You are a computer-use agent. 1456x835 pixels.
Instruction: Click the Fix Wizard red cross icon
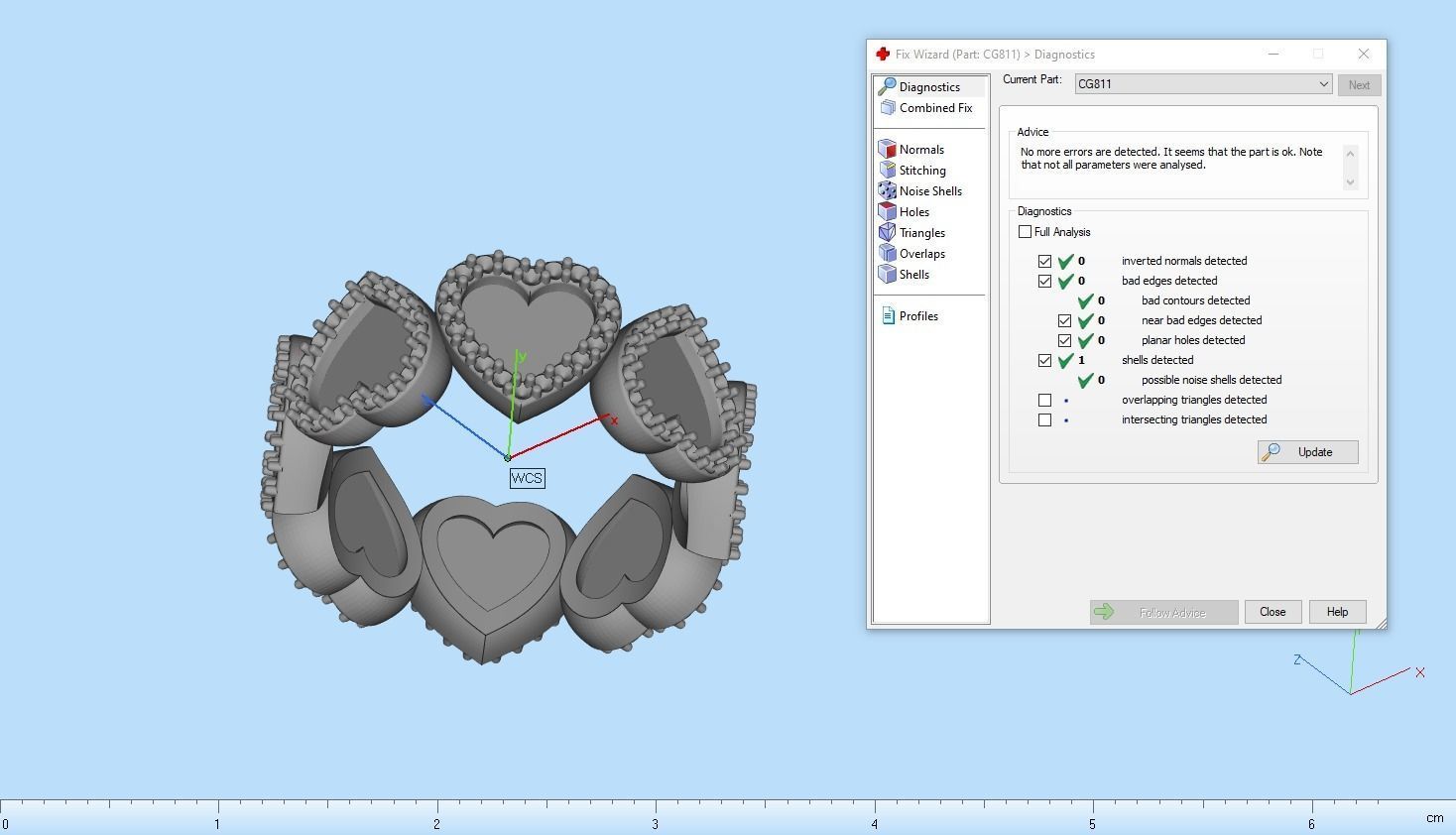tap(883, 55)
